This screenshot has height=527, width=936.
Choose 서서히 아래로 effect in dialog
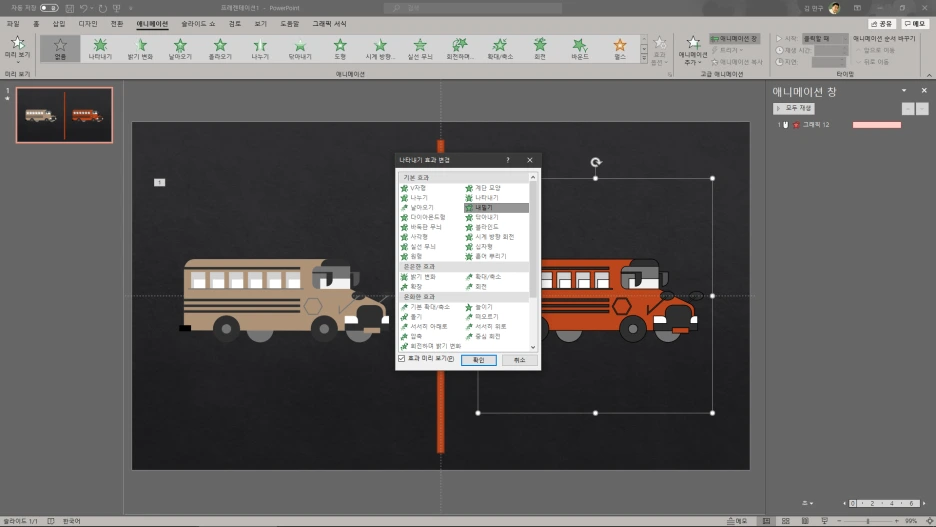424,326
